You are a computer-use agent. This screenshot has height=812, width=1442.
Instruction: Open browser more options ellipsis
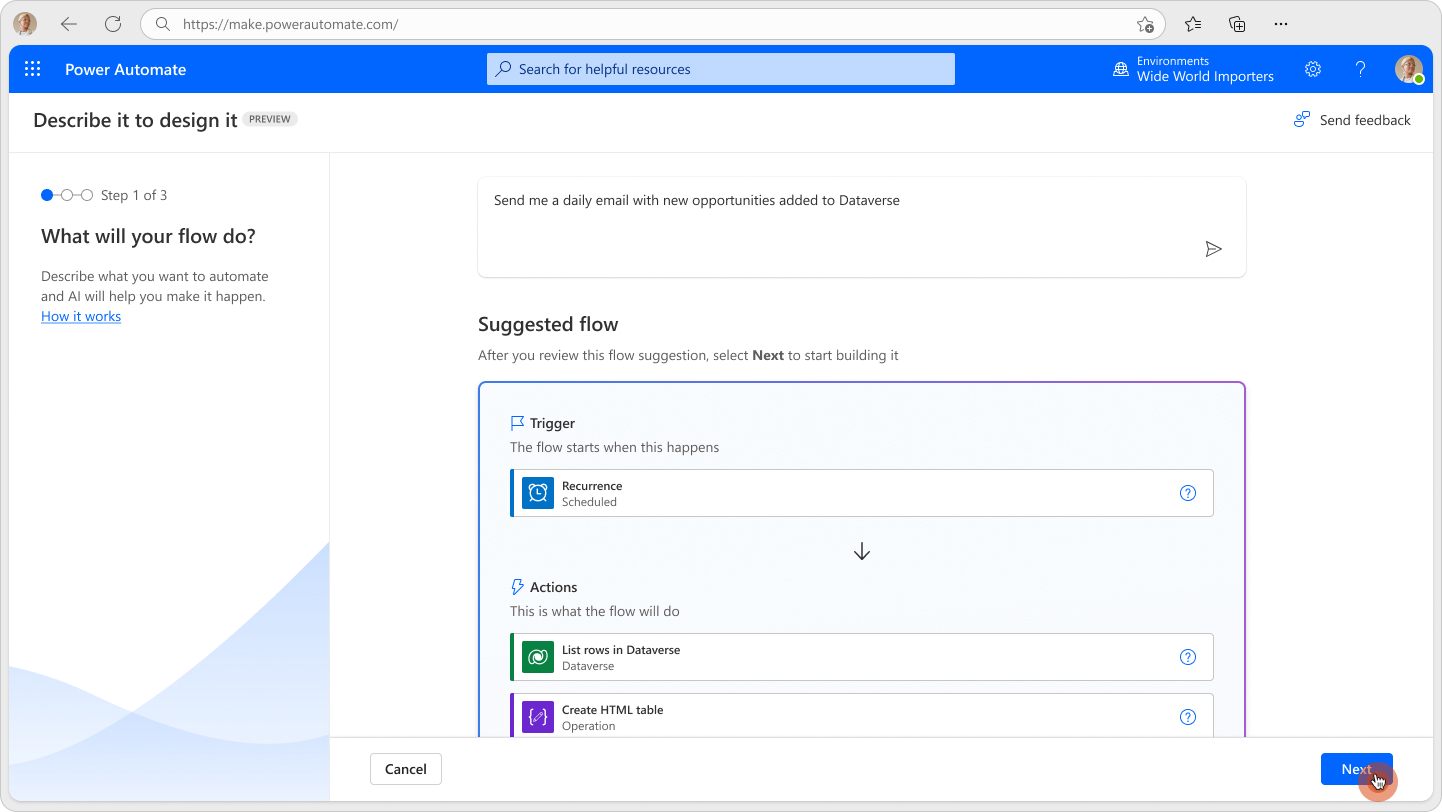(x=1281, y=24)
